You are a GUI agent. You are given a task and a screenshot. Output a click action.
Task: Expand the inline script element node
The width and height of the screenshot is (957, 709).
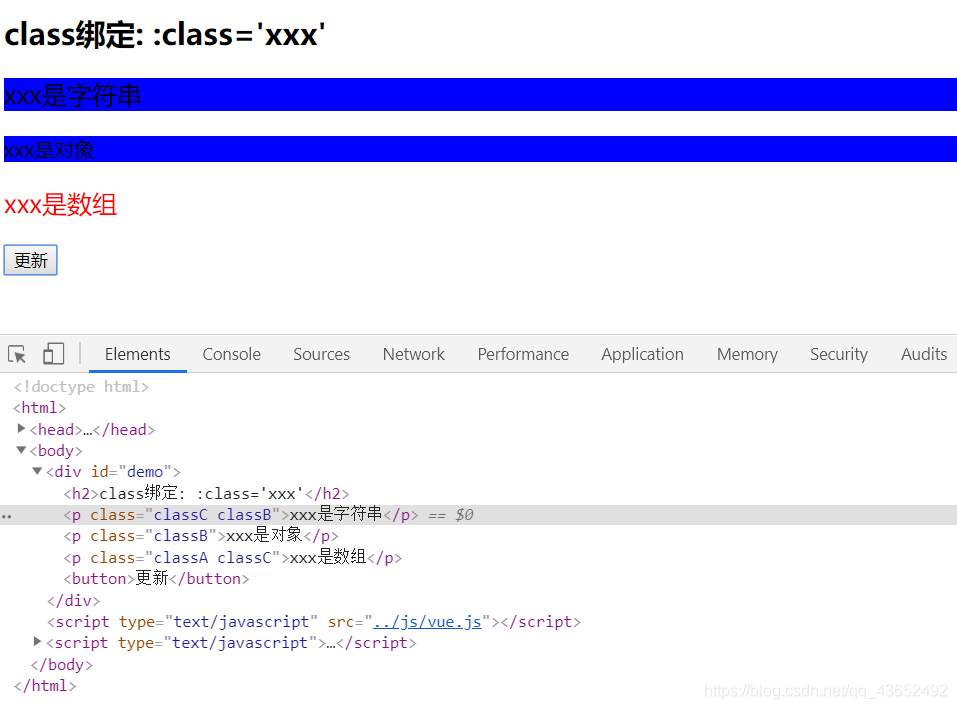37,641
